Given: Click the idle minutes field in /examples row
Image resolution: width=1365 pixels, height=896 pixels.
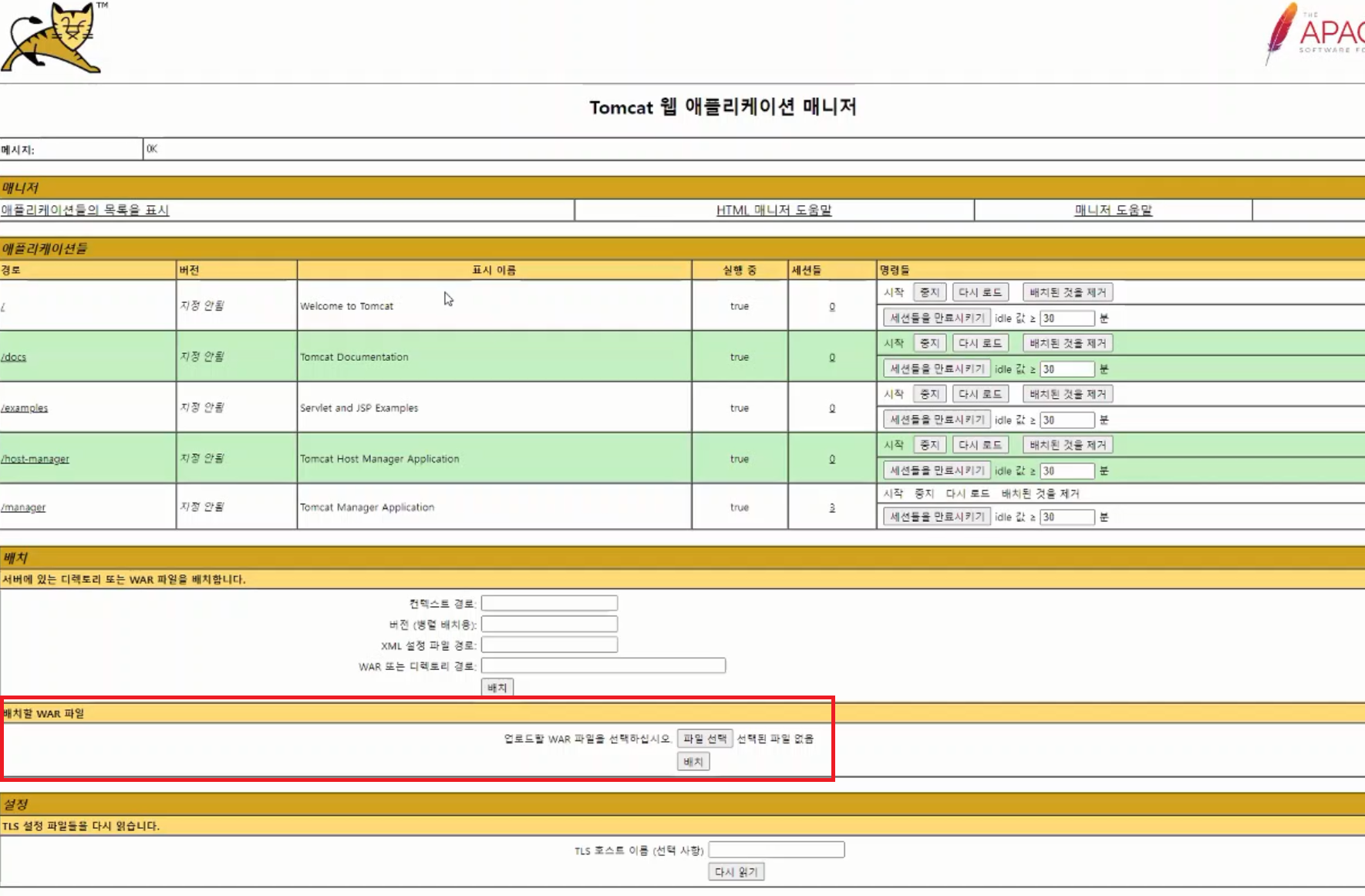Looking at the screenshot, I should click(1067, 419).
